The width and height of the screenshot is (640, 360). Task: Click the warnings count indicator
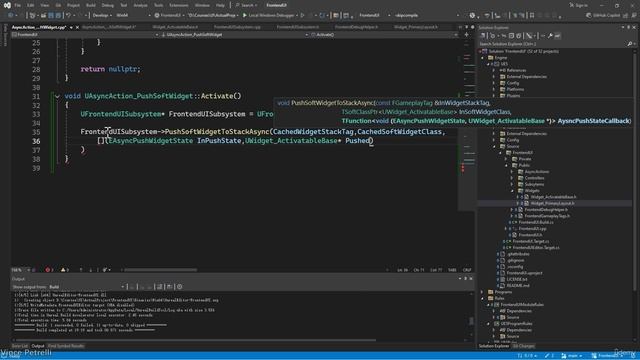click(x=64, y=270)
